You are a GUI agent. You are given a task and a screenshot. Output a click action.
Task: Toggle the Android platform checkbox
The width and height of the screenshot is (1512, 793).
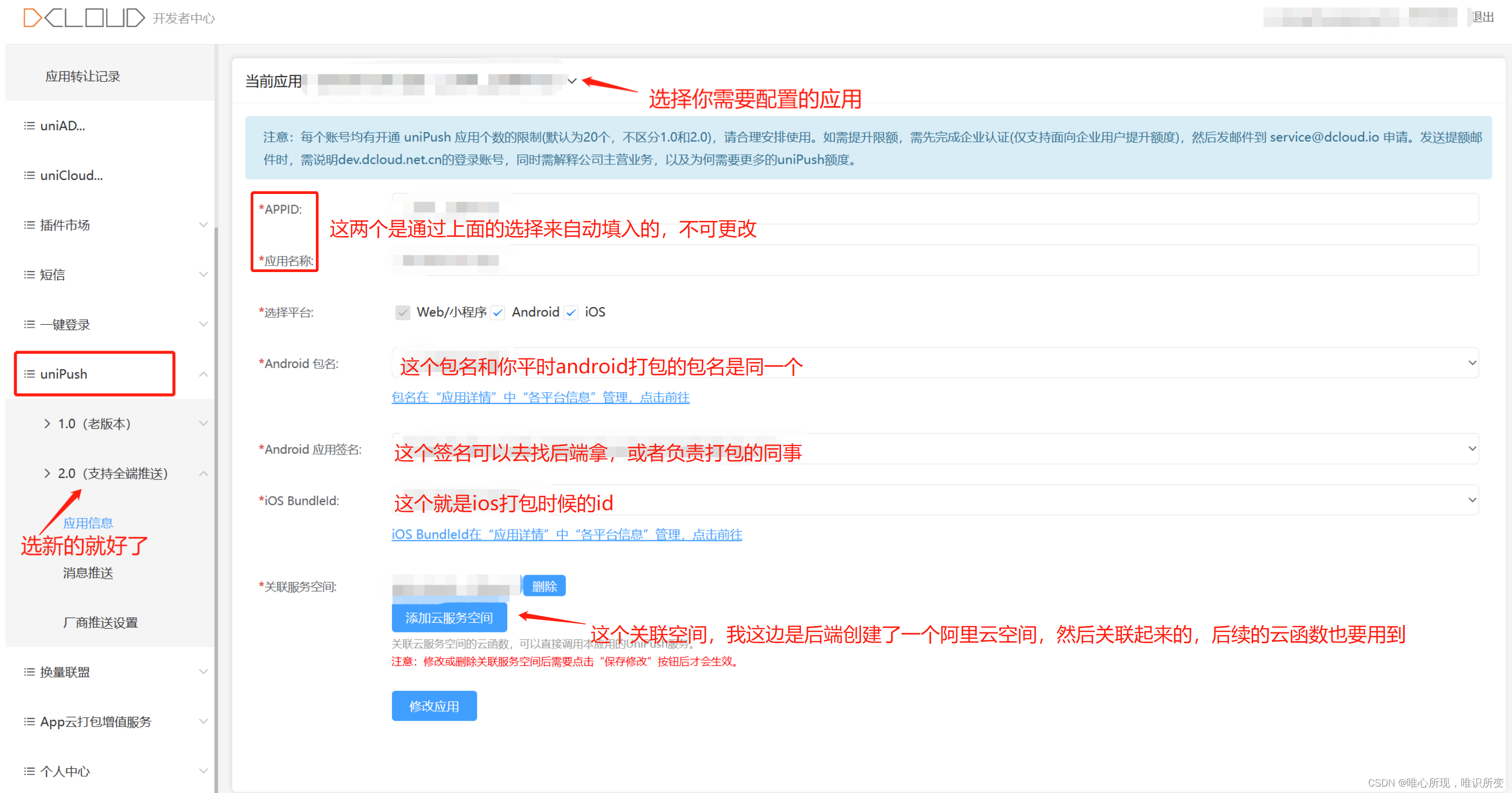click(x=498, y=312)
